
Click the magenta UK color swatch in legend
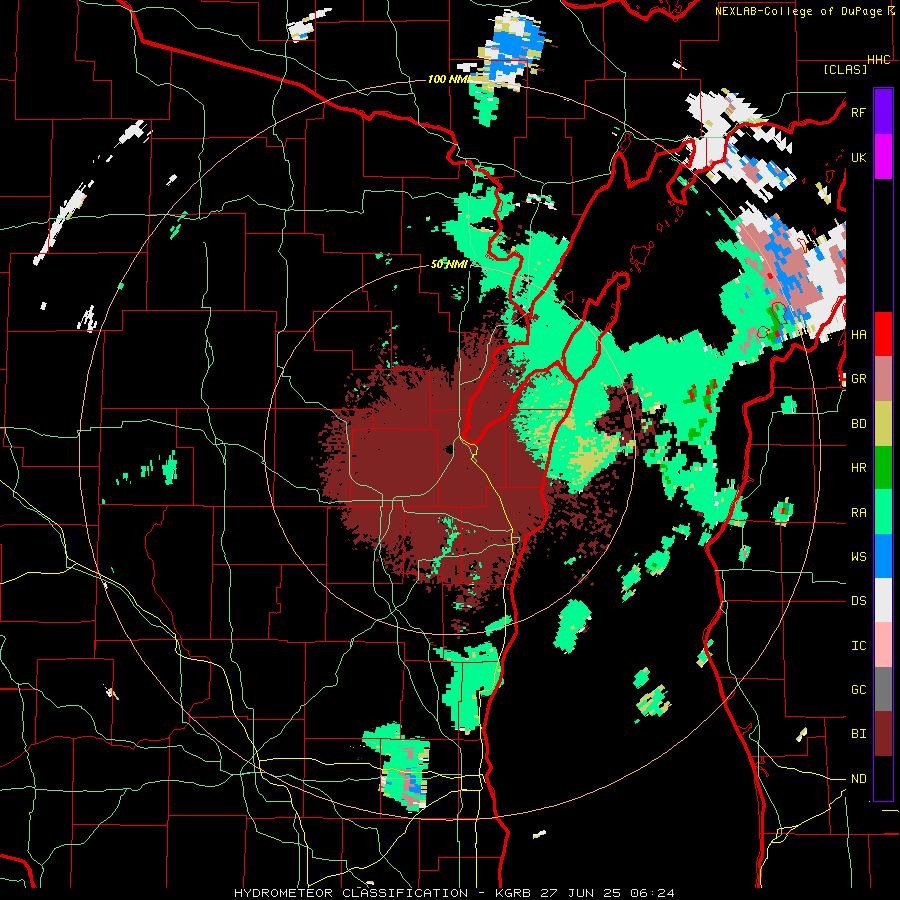(x=883, y=157)
